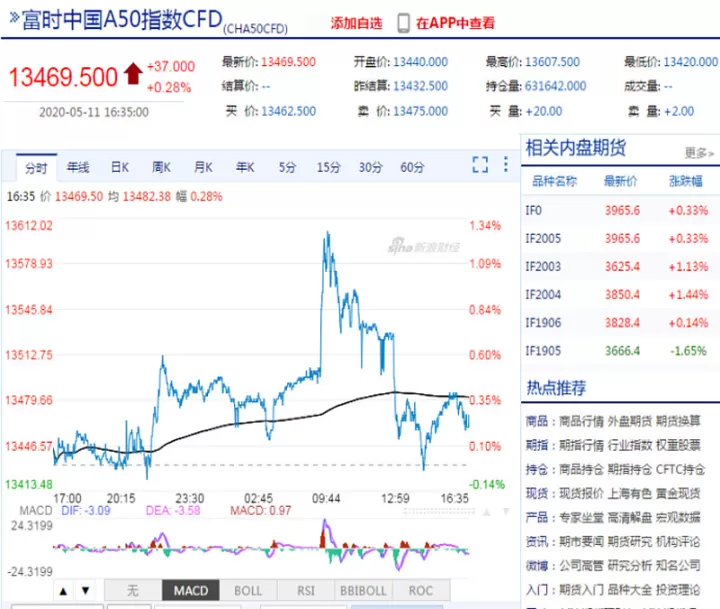
Task: Open the 商品行情 link
Action: pos(581,421)
